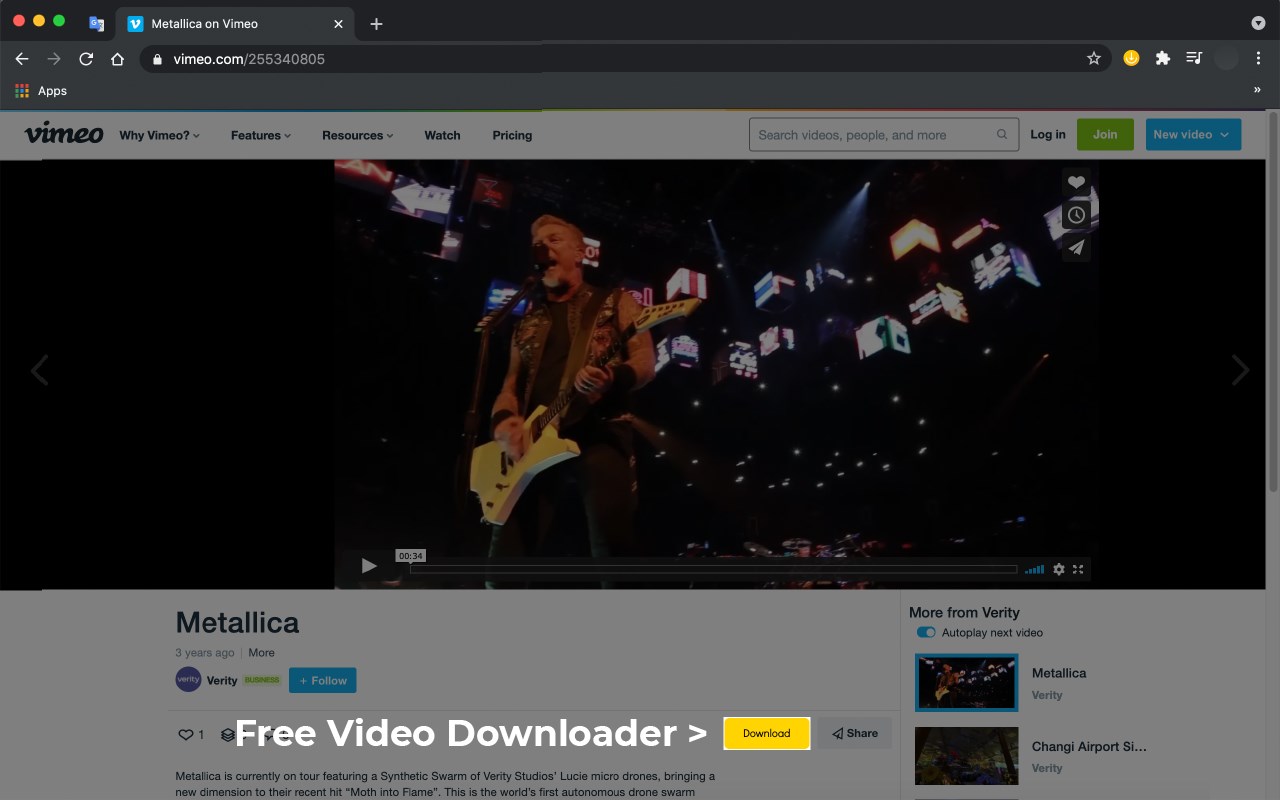Click the Verity channel avatar
The width and height of the screenshot is (1280, 800).
tap(188, 680)
